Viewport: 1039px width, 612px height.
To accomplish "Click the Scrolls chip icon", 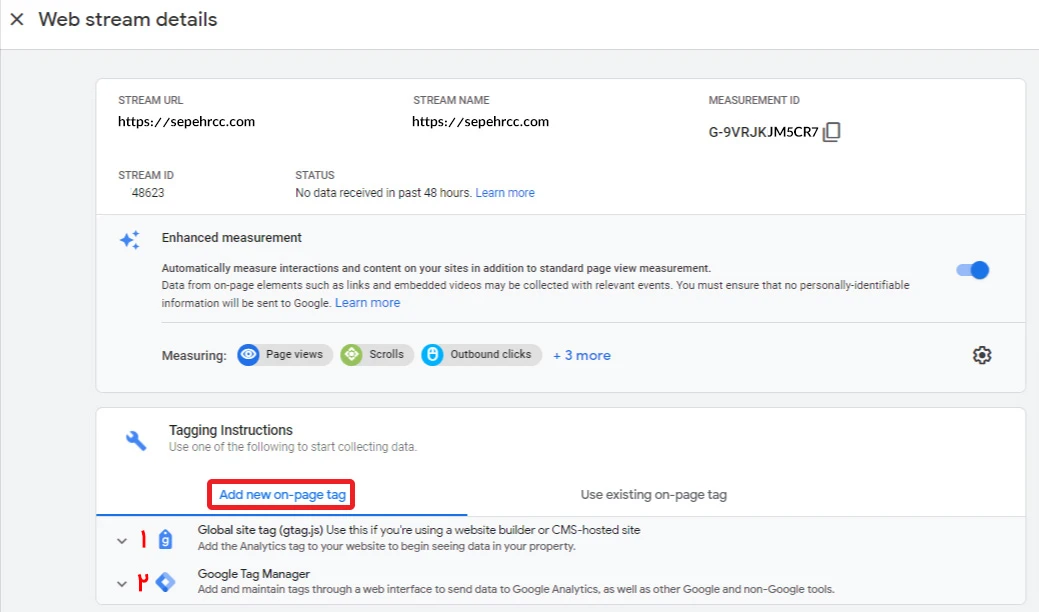I will (351, 355).
